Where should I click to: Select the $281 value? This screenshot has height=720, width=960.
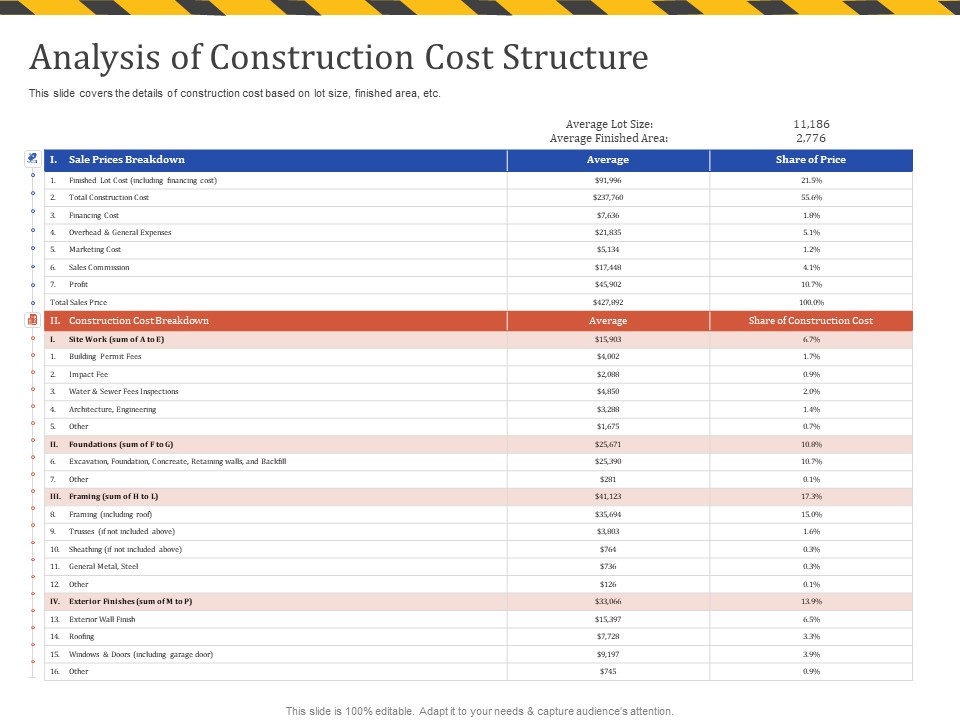pos(608,479)
